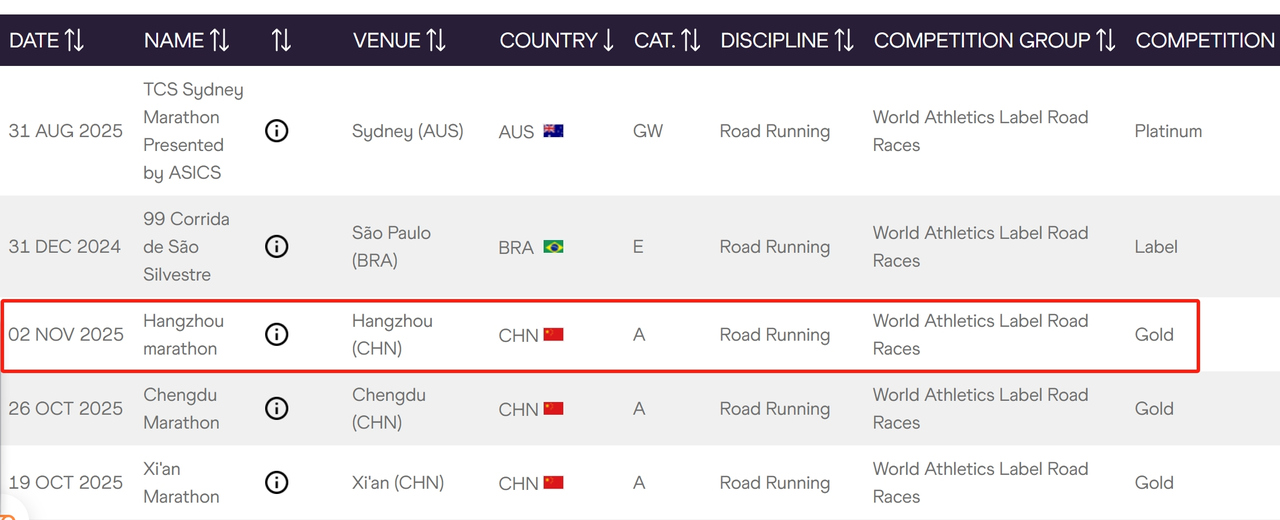Open info icon for Xi'an Marathon

coord(277,483)
